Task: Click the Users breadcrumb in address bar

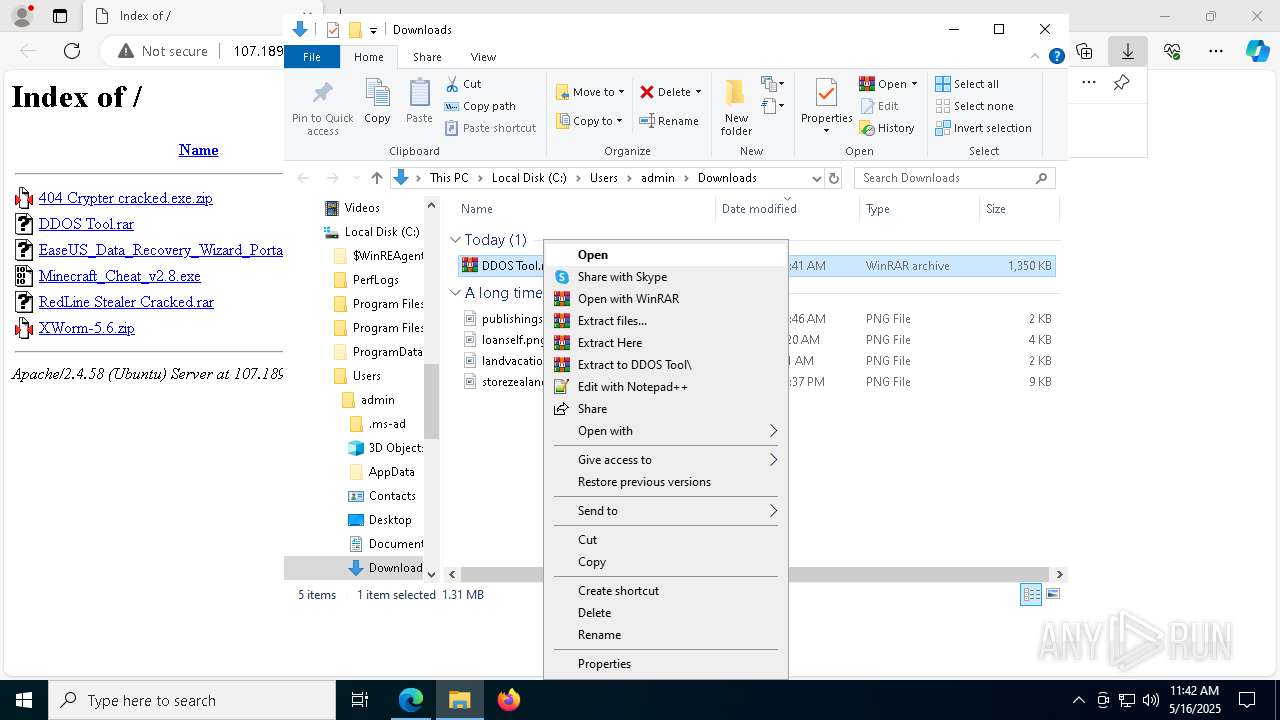Action: (x=604, y=178)
